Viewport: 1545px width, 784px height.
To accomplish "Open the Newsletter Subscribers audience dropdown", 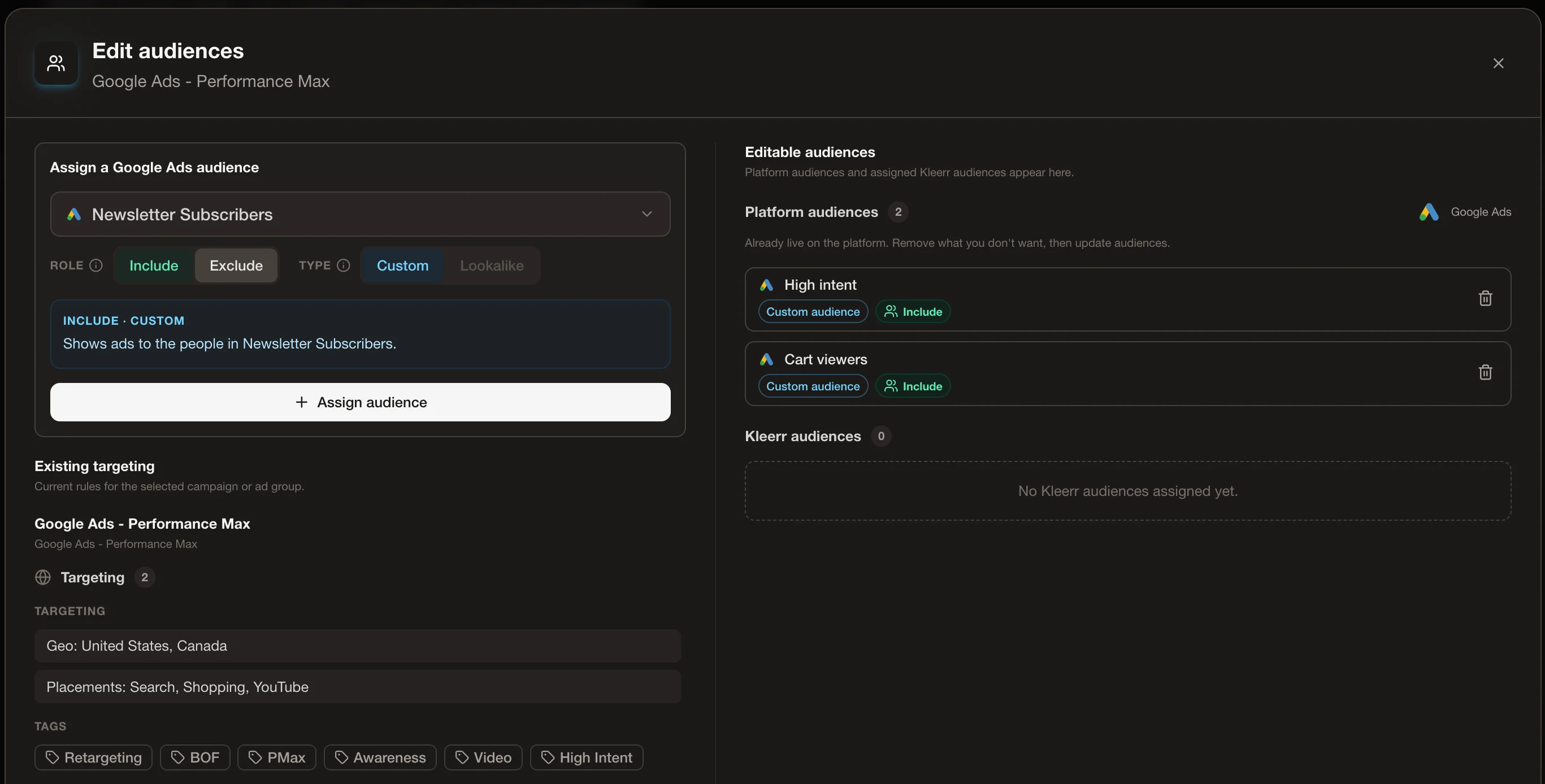I will pyautogui.click(x=360, y=214).
